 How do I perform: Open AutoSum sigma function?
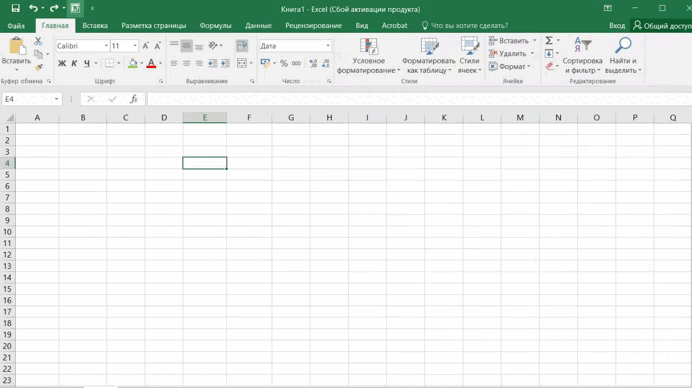coord(549,41)
